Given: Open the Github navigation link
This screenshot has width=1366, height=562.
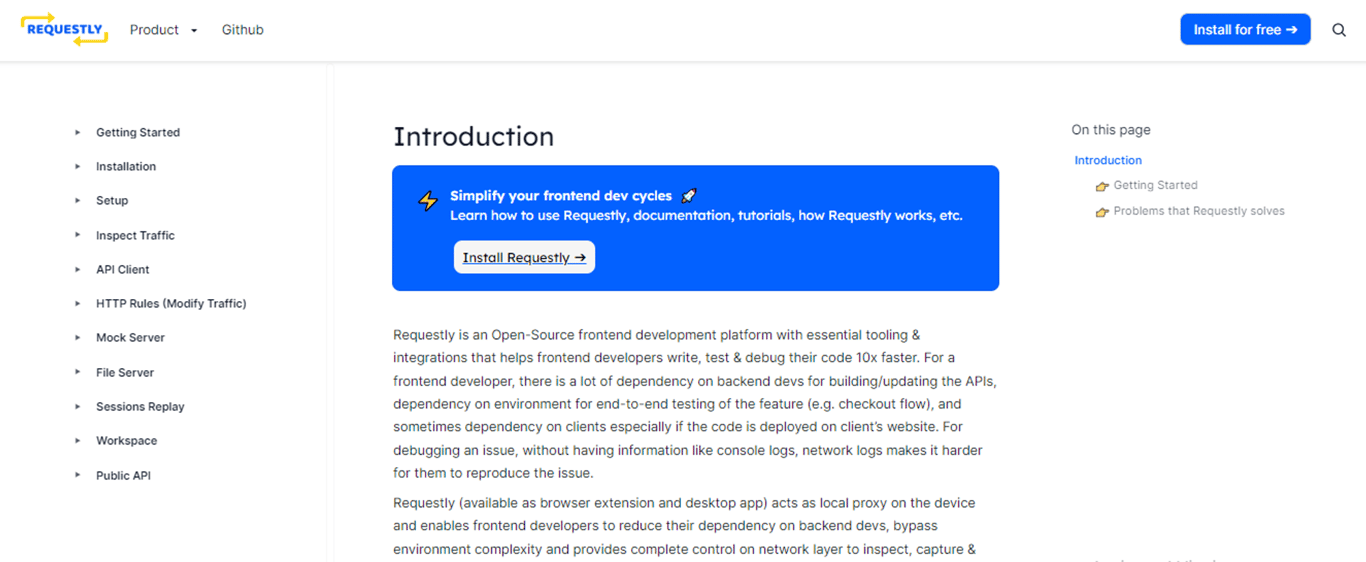Looking at the screenshot, I should [x=243, y=30].
